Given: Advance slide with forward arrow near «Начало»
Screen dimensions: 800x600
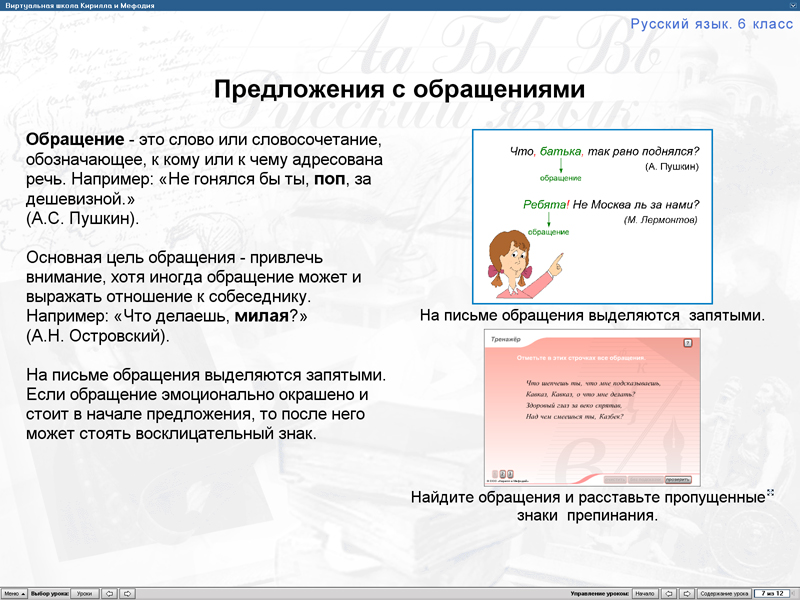Looking at the screenshot, I should pos(686,592).
